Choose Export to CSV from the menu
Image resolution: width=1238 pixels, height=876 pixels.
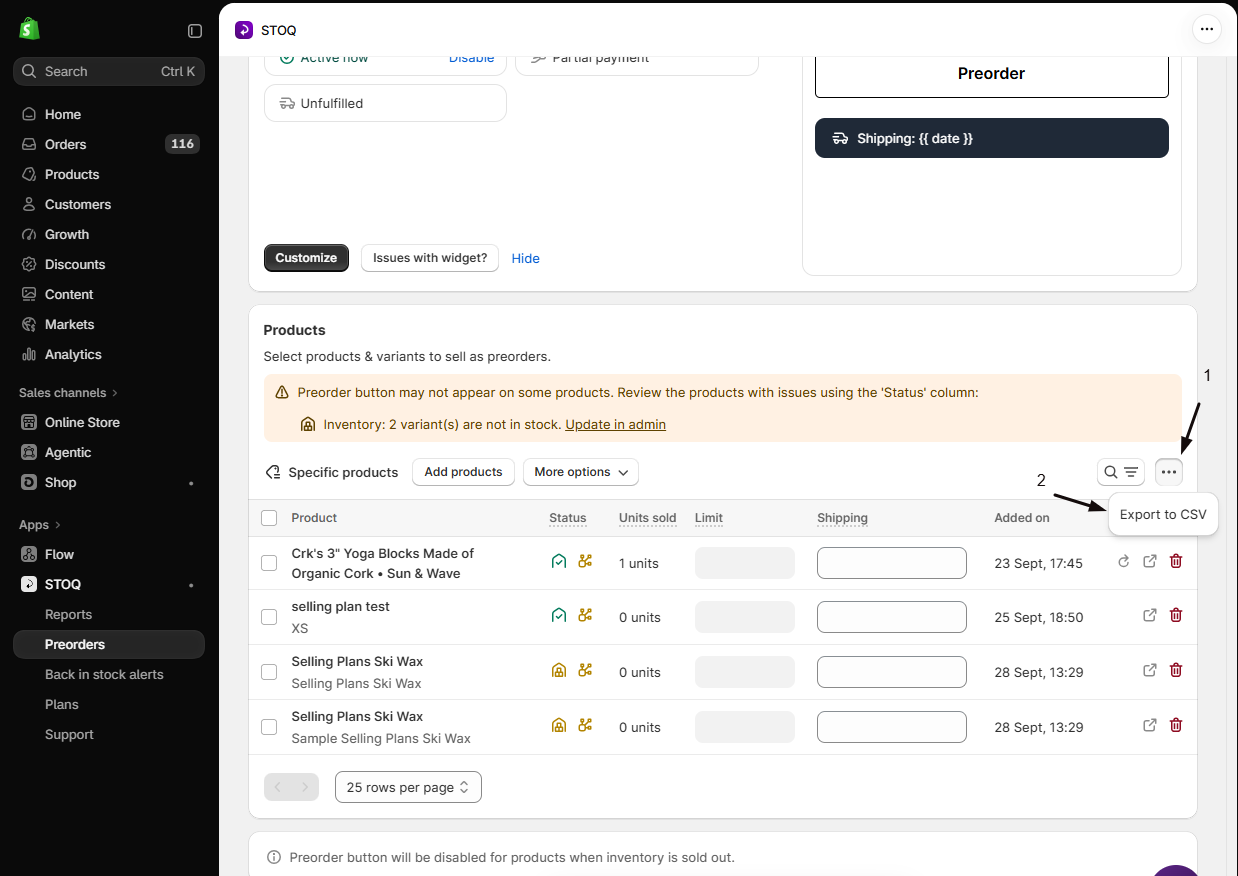pyautogui.click(x=1163, y=515)
